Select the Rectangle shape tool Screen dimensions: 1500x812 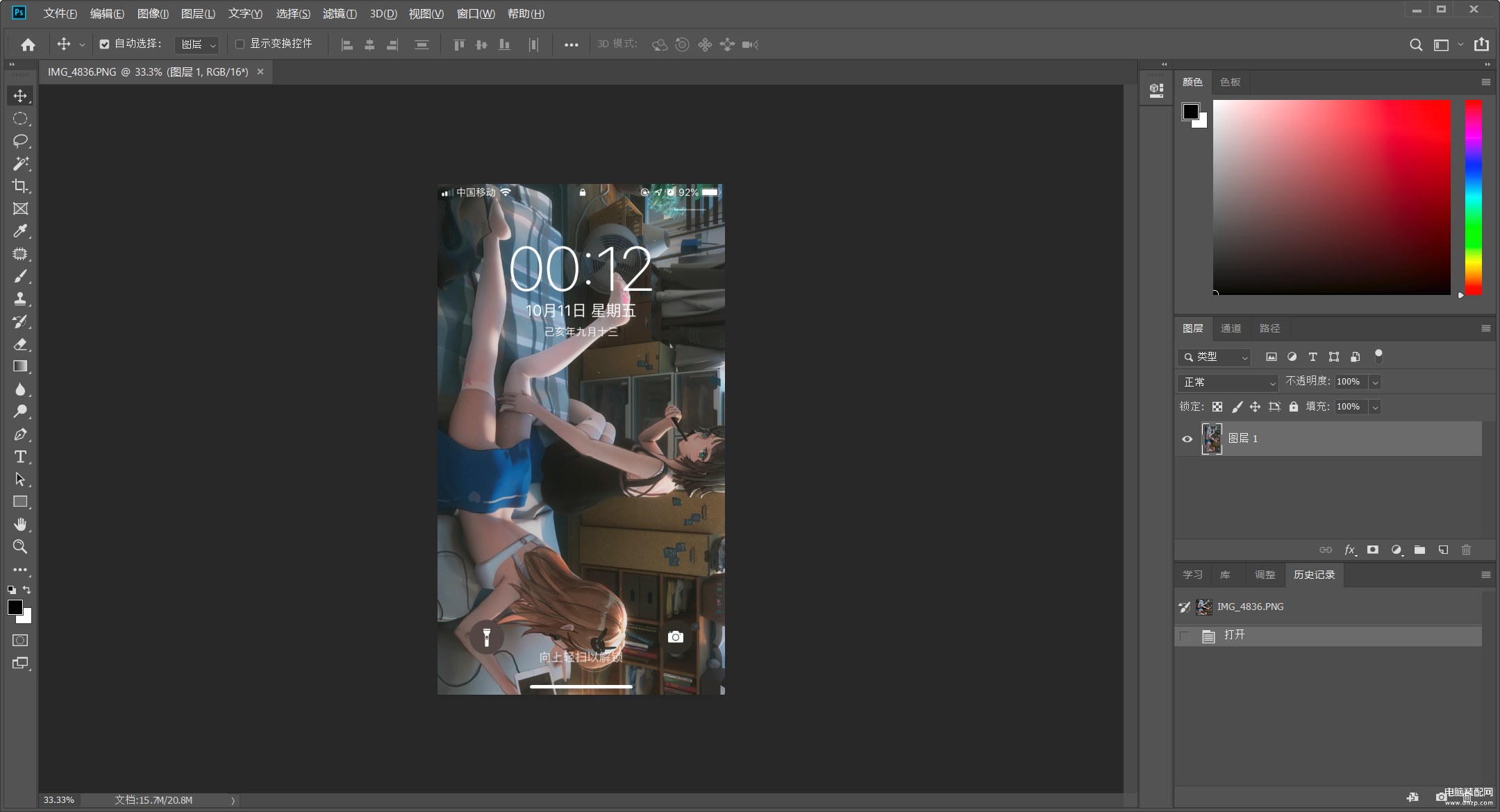coord(20,502)
